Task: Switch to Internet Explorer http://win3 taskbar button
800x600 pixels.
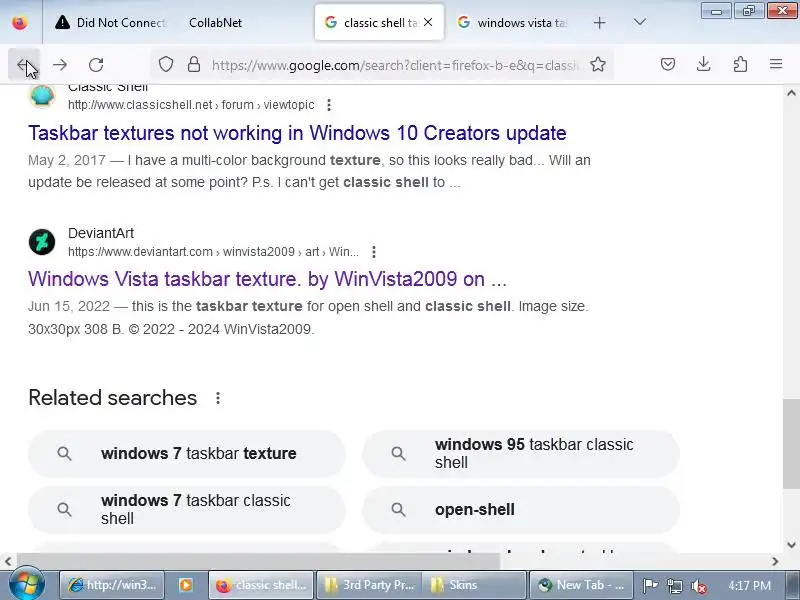Action: [x=112, y=585]
